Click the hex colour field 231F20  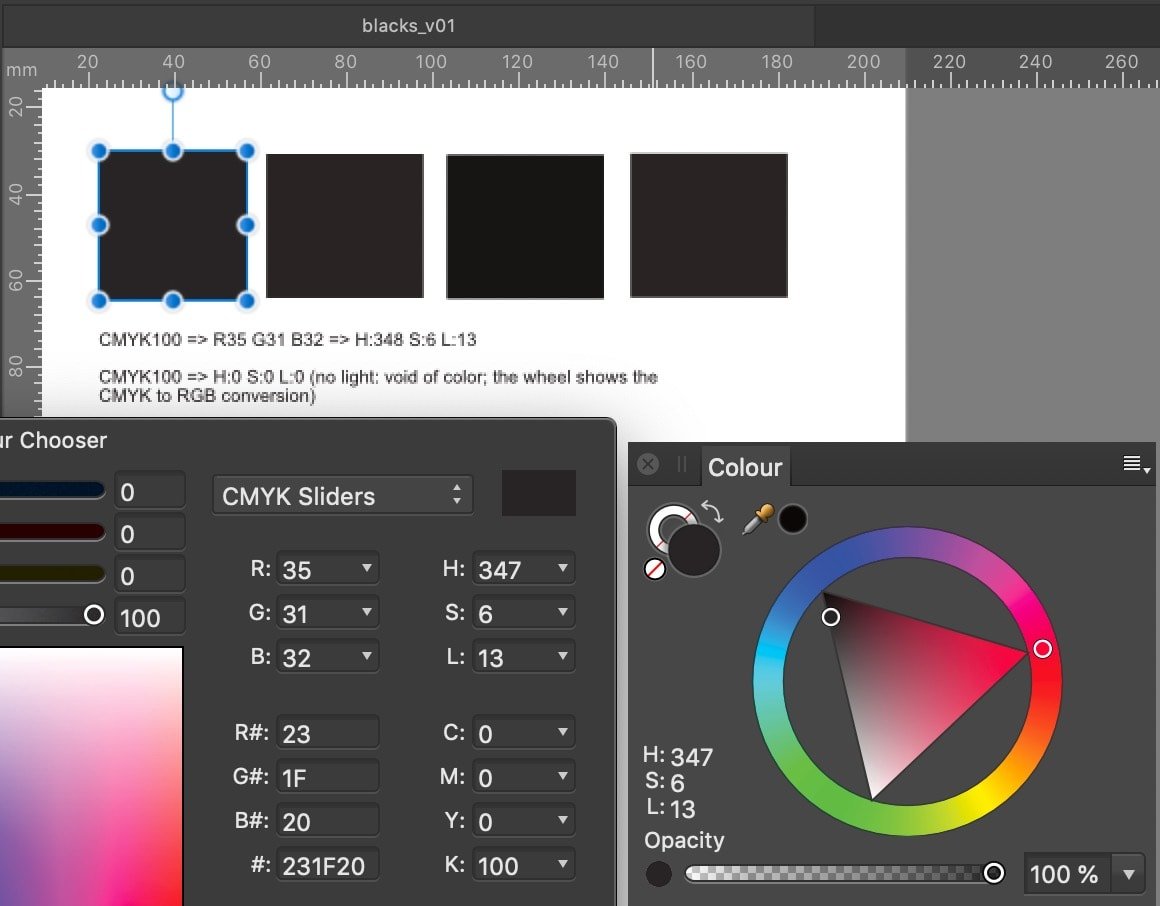[x=328, y=865]
